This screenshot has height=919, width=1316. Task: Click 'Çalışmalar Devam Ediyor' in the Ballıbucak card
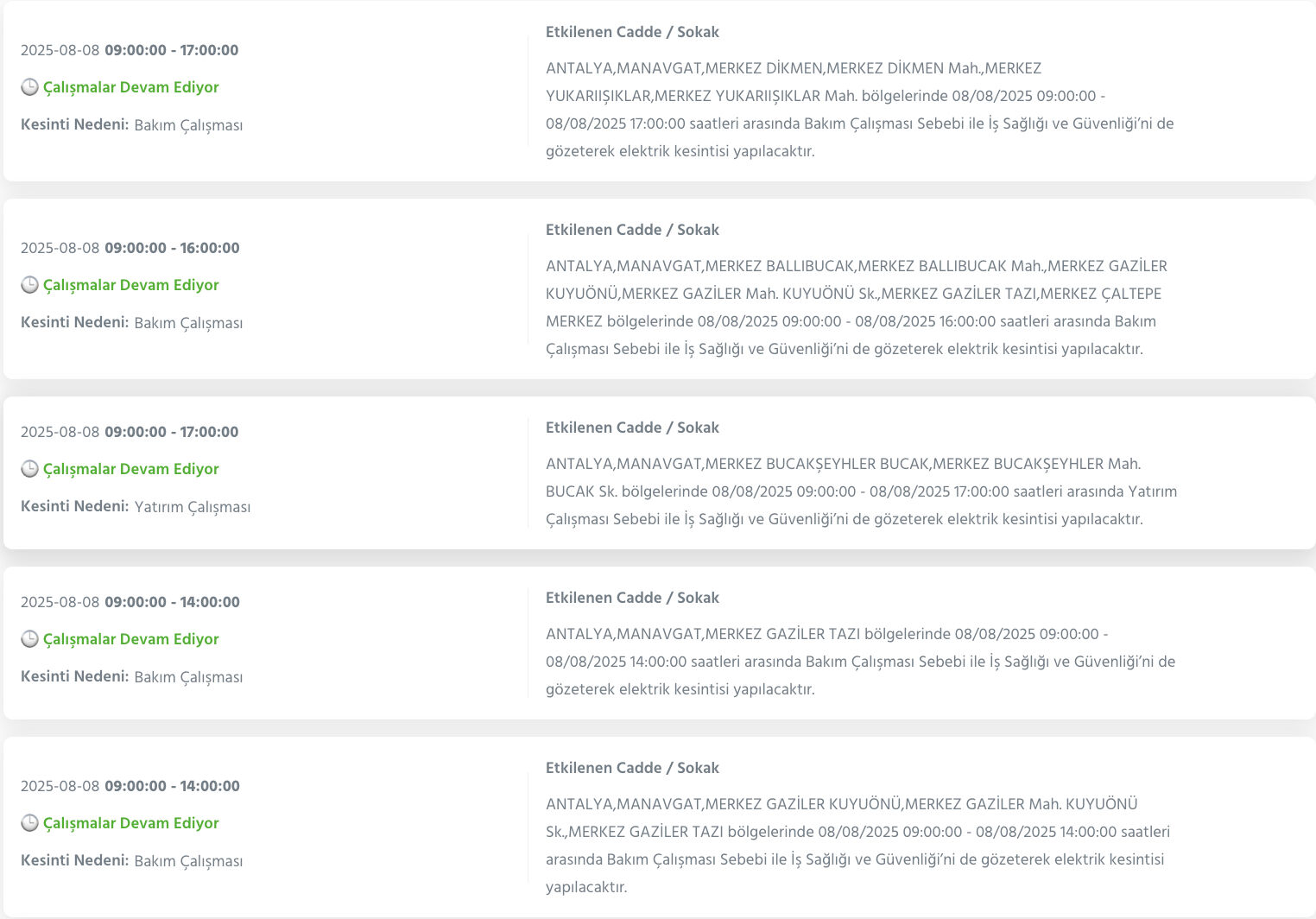[x=130, y=285]
